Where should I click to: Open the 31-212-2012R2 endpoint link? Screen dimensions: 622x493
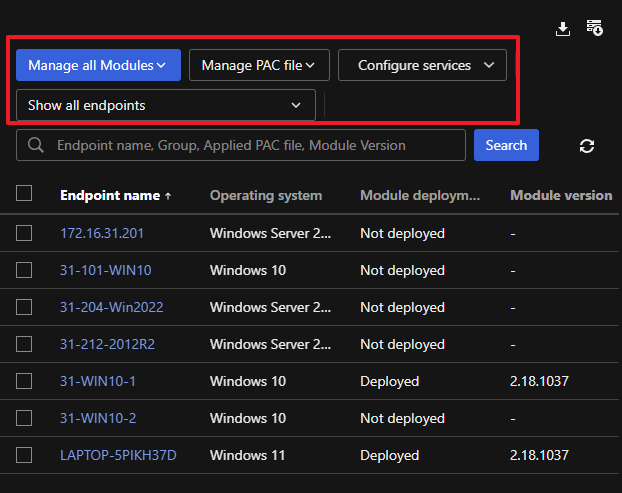coord(107,344)
